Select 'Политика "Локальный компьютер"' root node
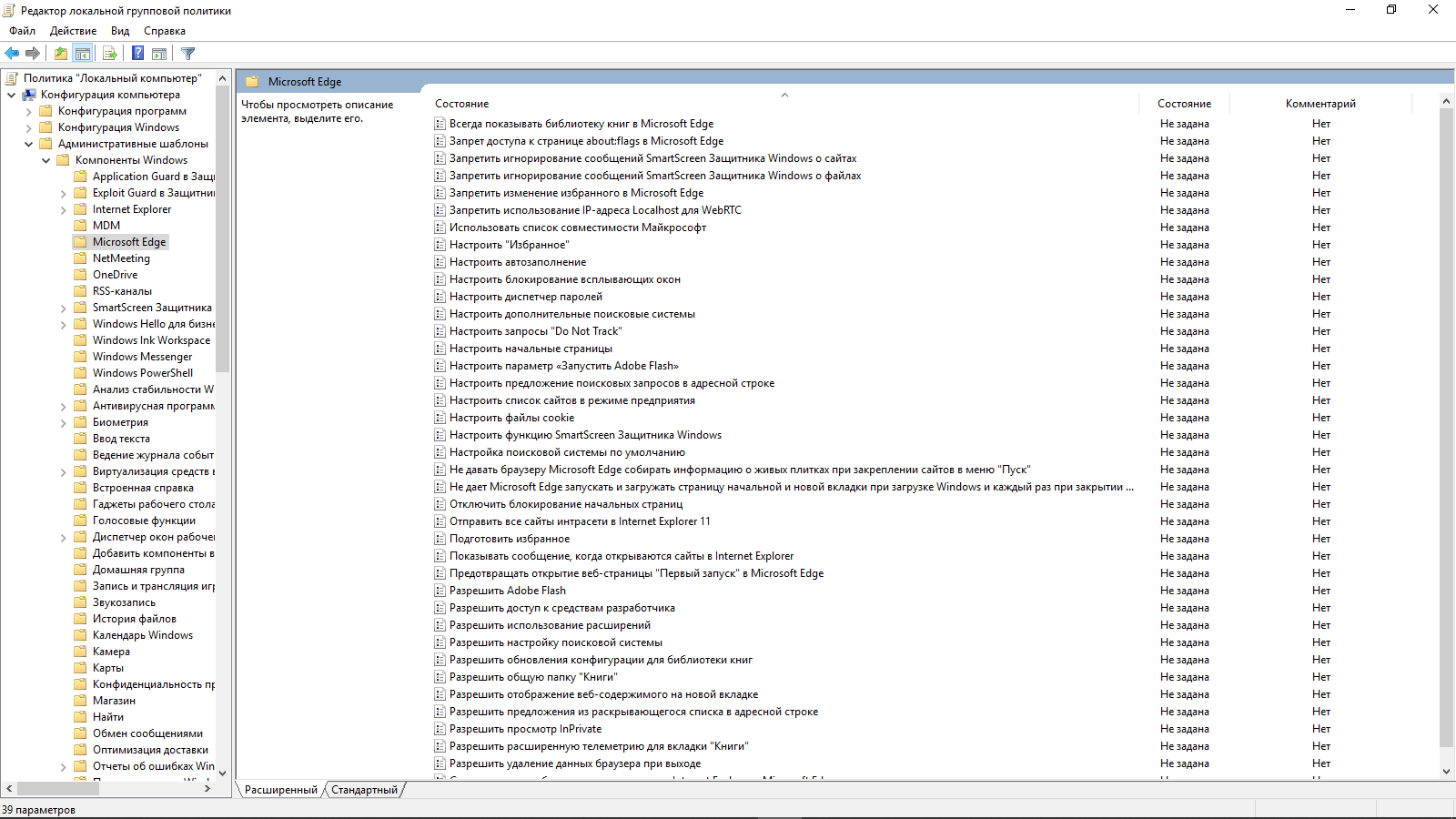 [x=112, y=78]
